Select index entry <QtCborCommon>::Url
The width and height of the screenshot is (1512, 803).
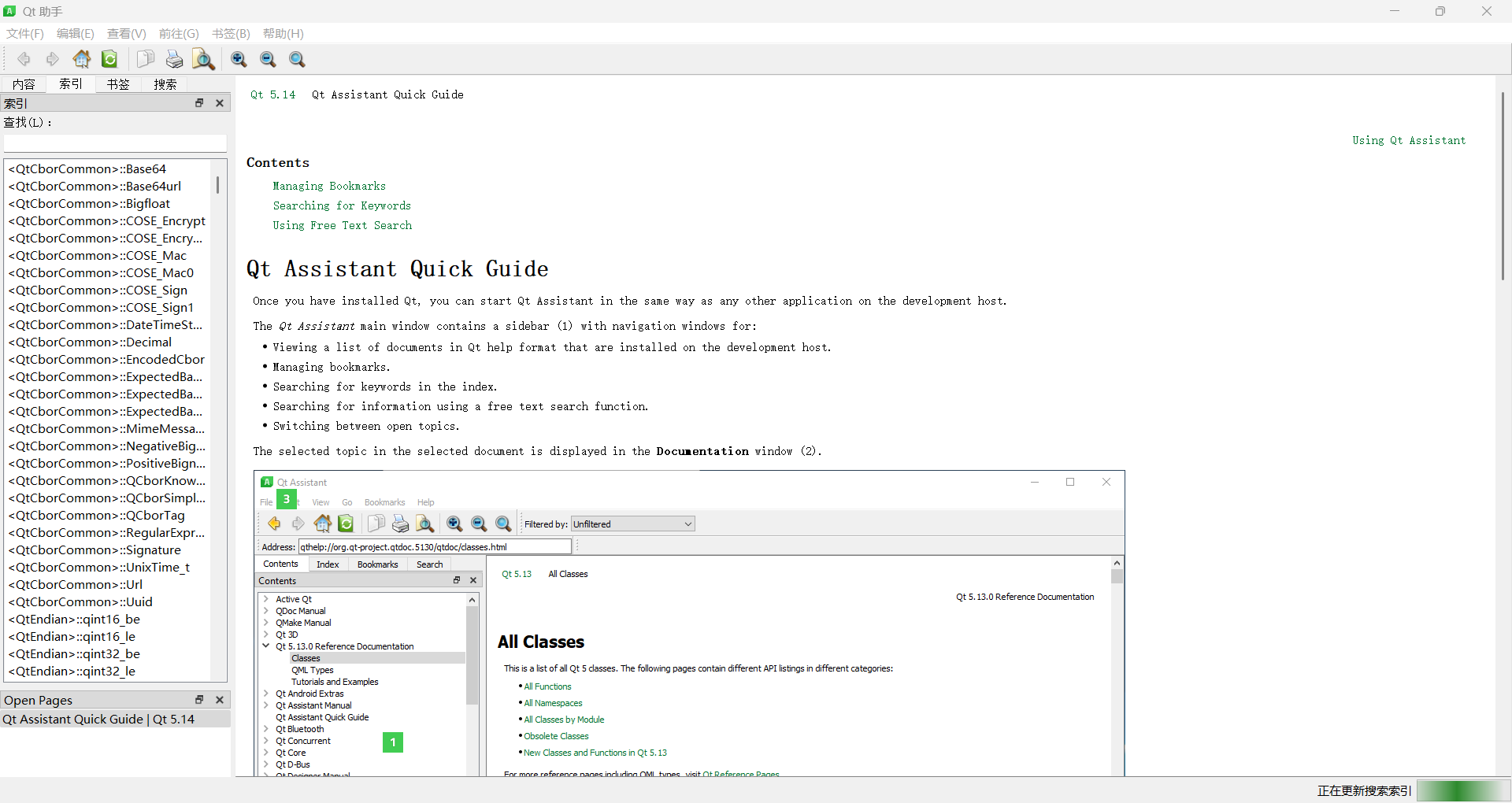tap(108, 584)
